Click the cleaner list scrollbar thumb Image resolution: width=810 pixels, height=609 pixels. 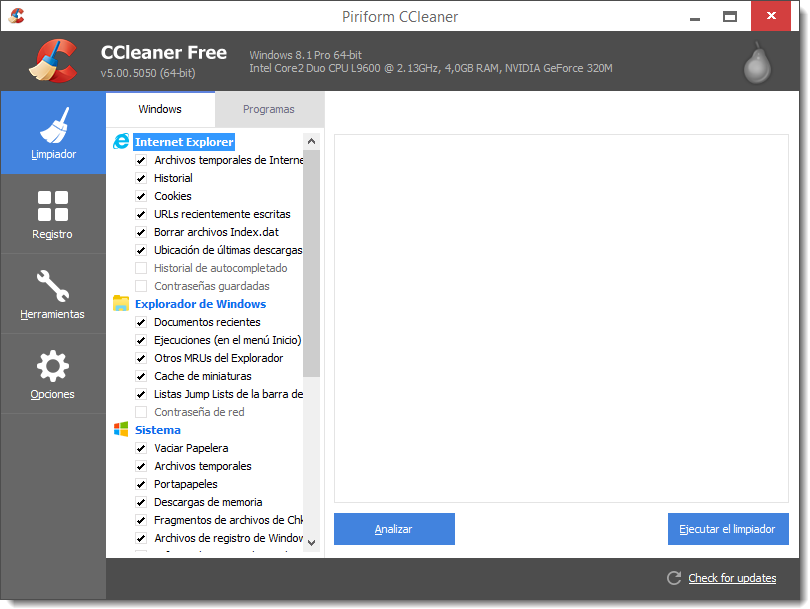pyautogui.click(x=311, y=263)
